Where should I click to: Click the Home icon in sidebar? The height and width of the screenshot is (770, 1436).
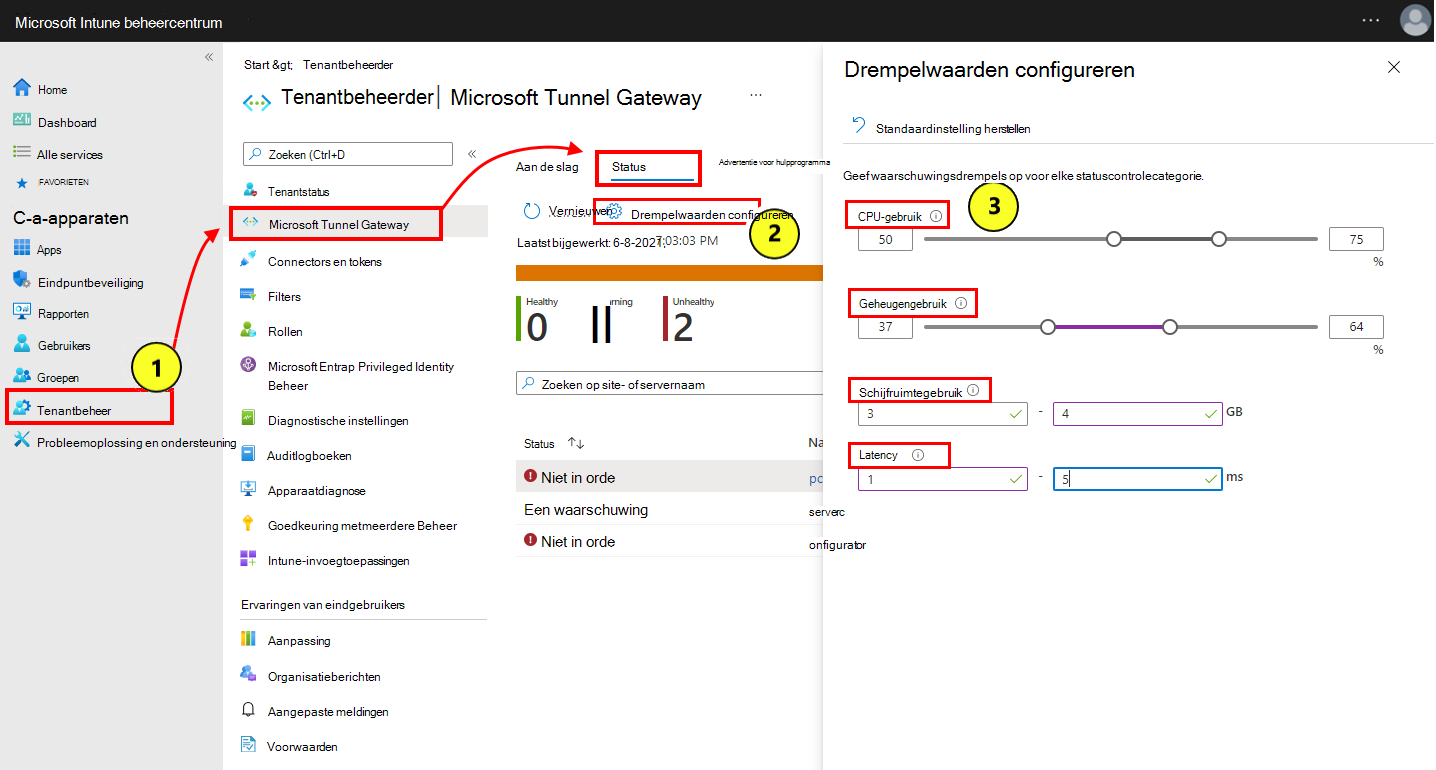pos(22,88)
